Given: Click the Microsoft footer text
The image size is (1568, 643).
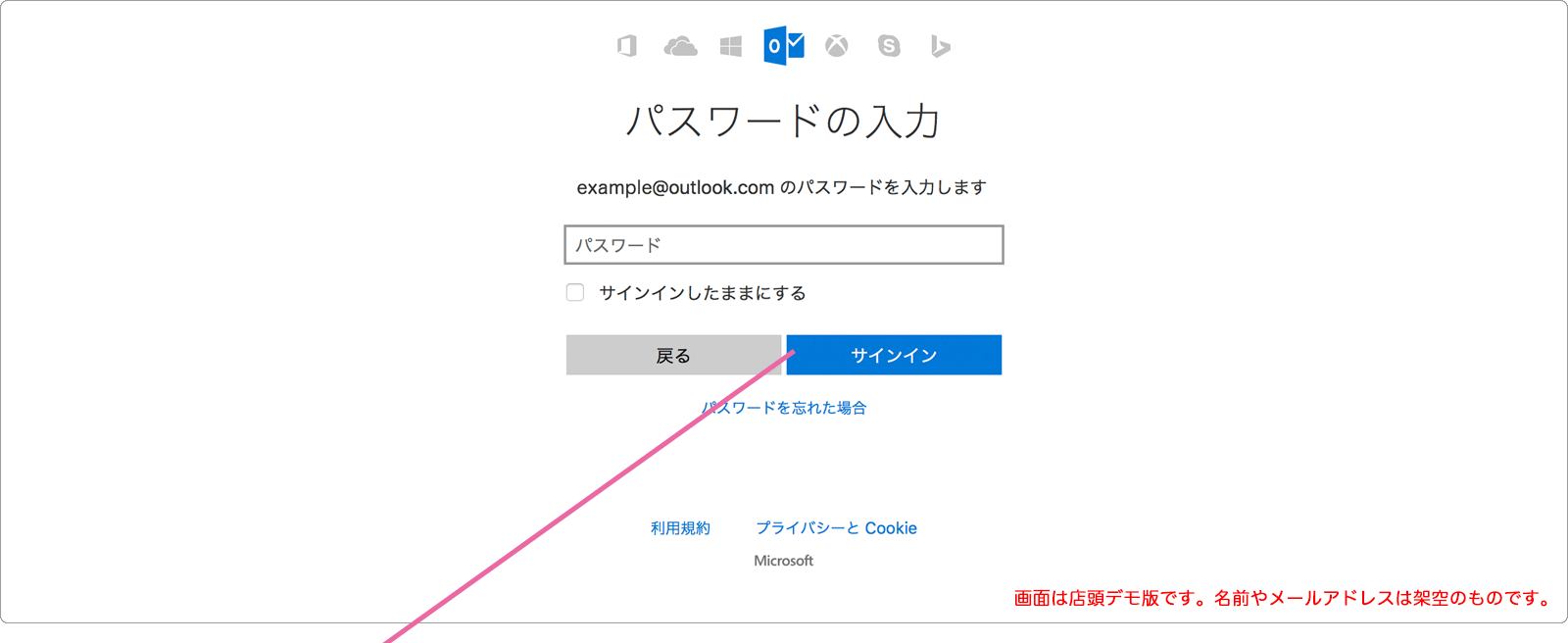Looking at the screenshot, I should (784, 561).
